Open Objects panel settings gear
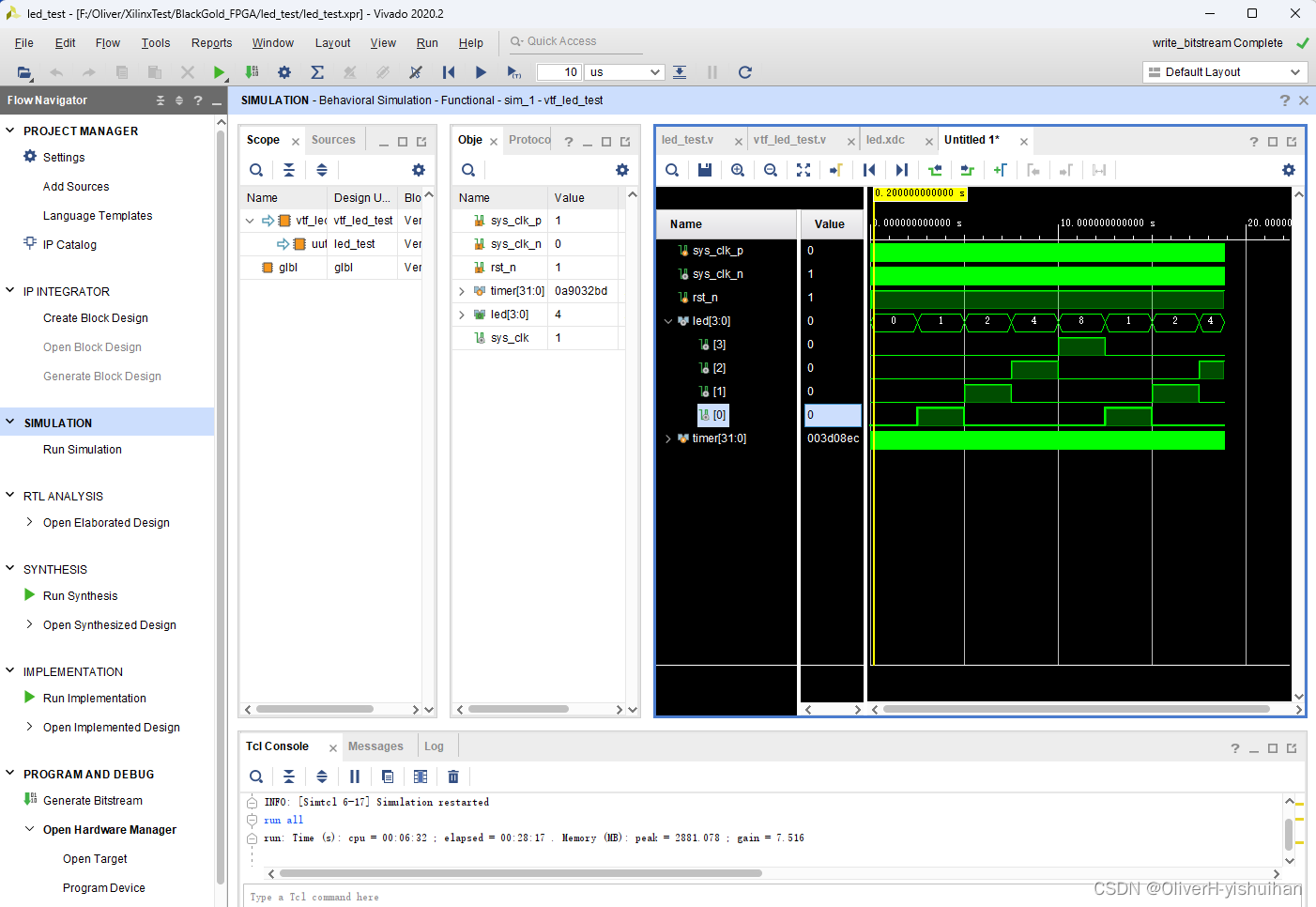 coord(622,170)
